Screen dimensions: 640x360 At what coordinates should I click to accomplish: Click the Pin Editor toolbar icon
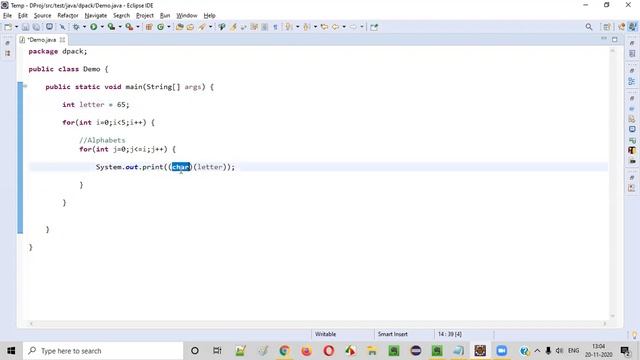(x=374, y=27)
